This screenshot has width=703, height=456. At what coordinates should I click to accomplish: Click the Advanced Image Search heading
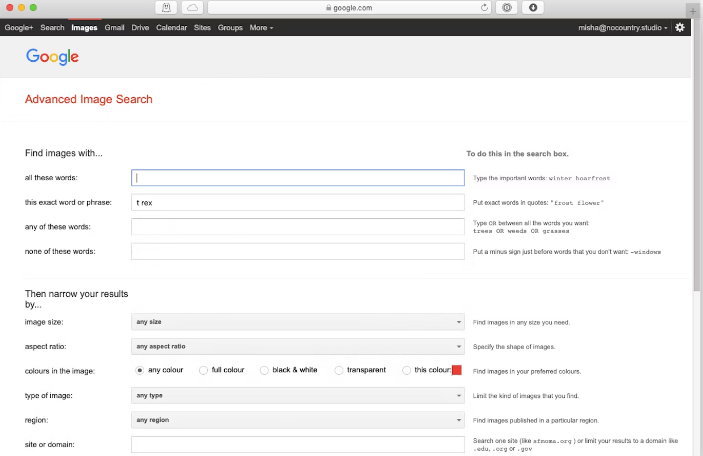click(89, 99)
